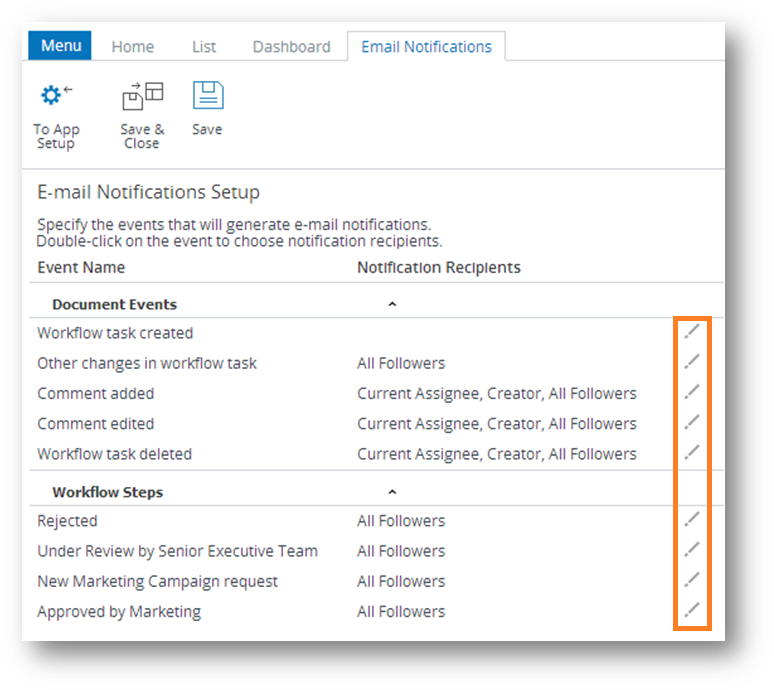Viewport: 774px width, 690px height.
Task: Click pencil for Other changes in workflow task
Action: click(692, 362)
